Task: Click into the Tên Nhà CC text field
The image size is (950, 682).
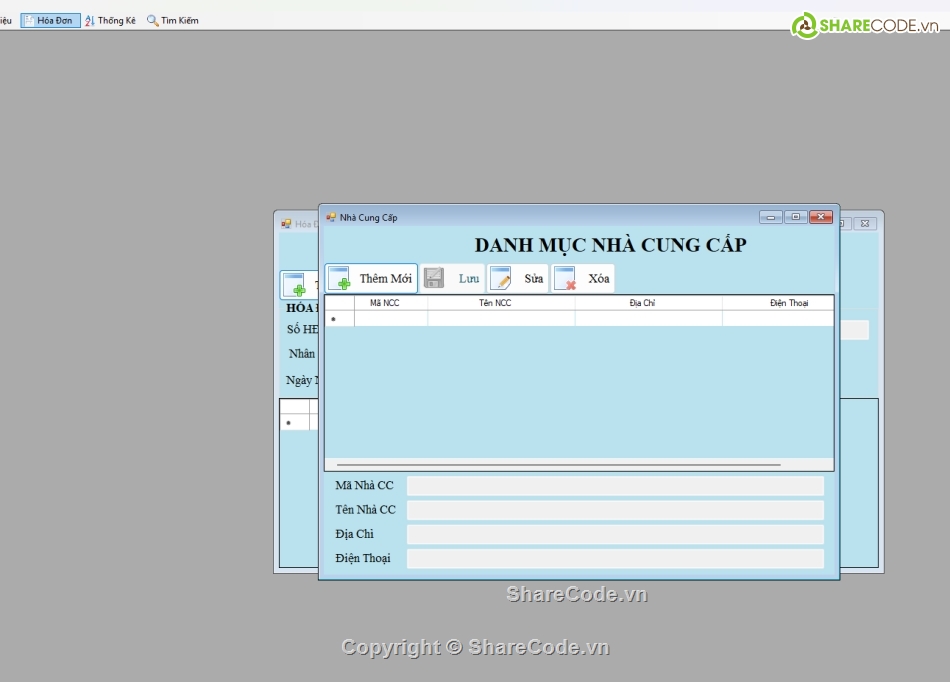Action: tap(615, 510)
